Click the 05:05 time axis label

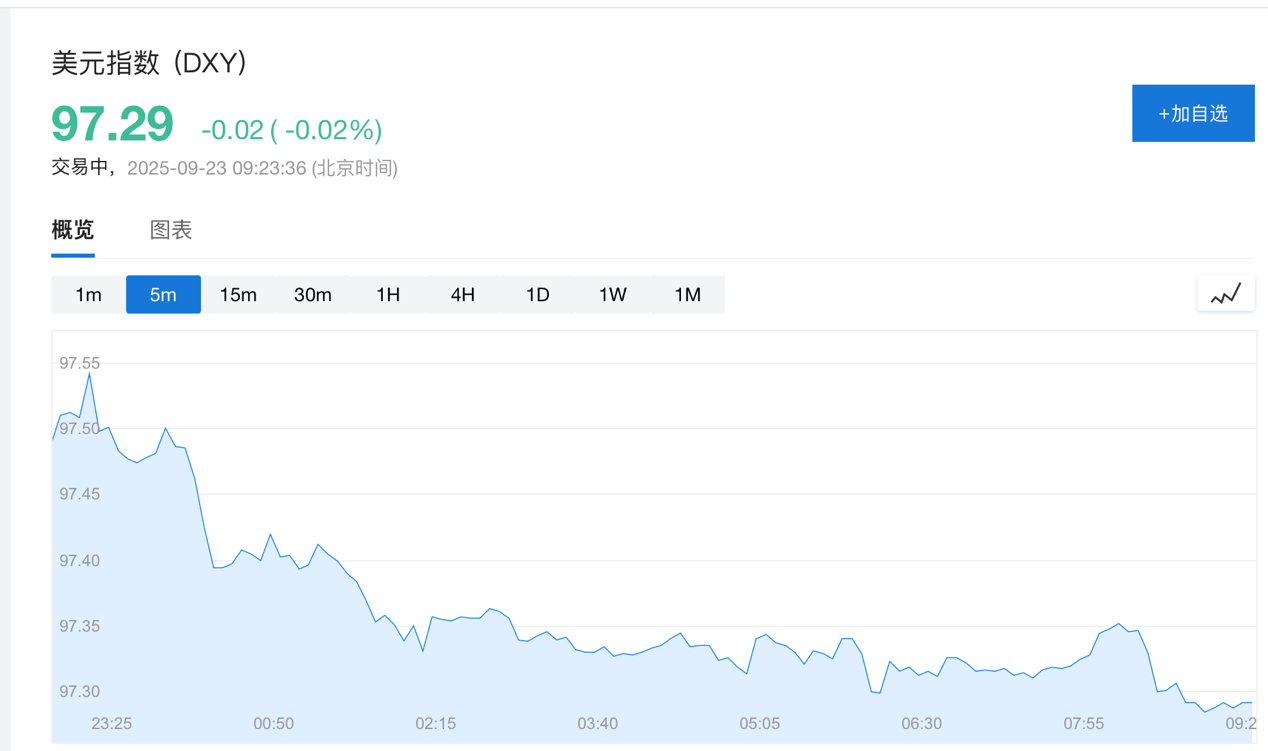coord(759,723)
